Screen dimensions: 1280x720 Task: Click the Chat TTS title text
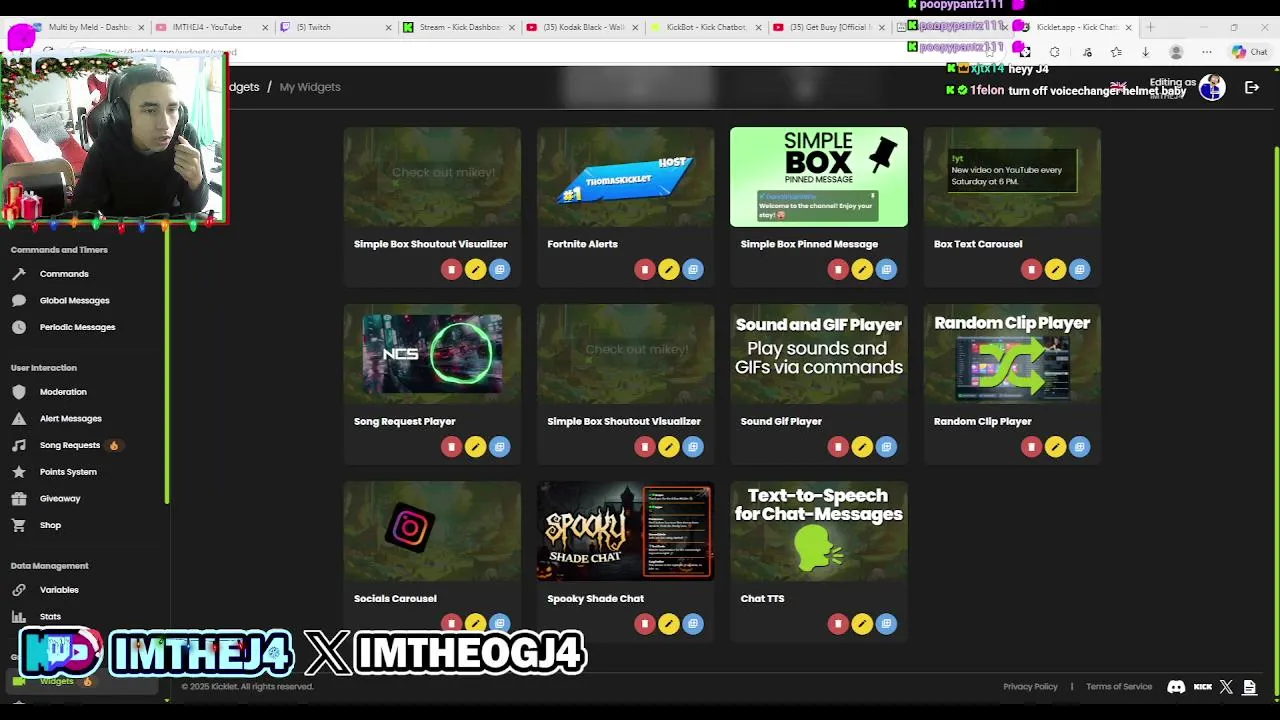[x=762, y=598]
